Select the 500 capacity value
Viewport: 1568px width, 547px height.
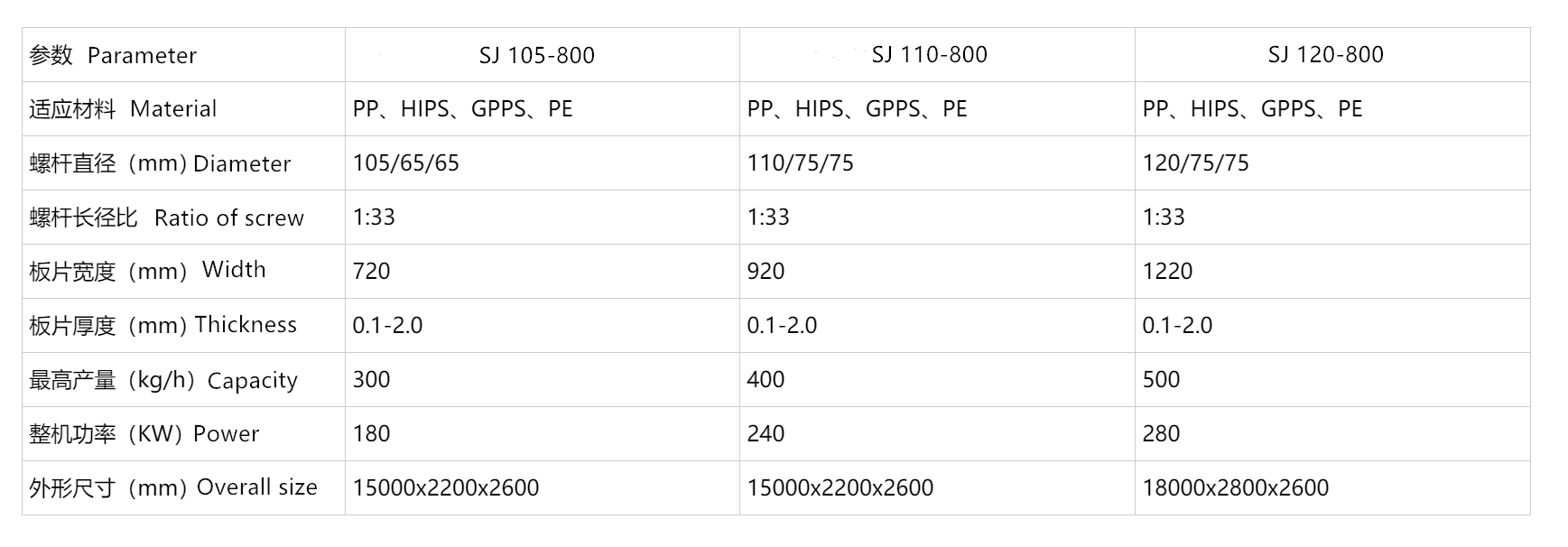click(x=1161, y=380)
